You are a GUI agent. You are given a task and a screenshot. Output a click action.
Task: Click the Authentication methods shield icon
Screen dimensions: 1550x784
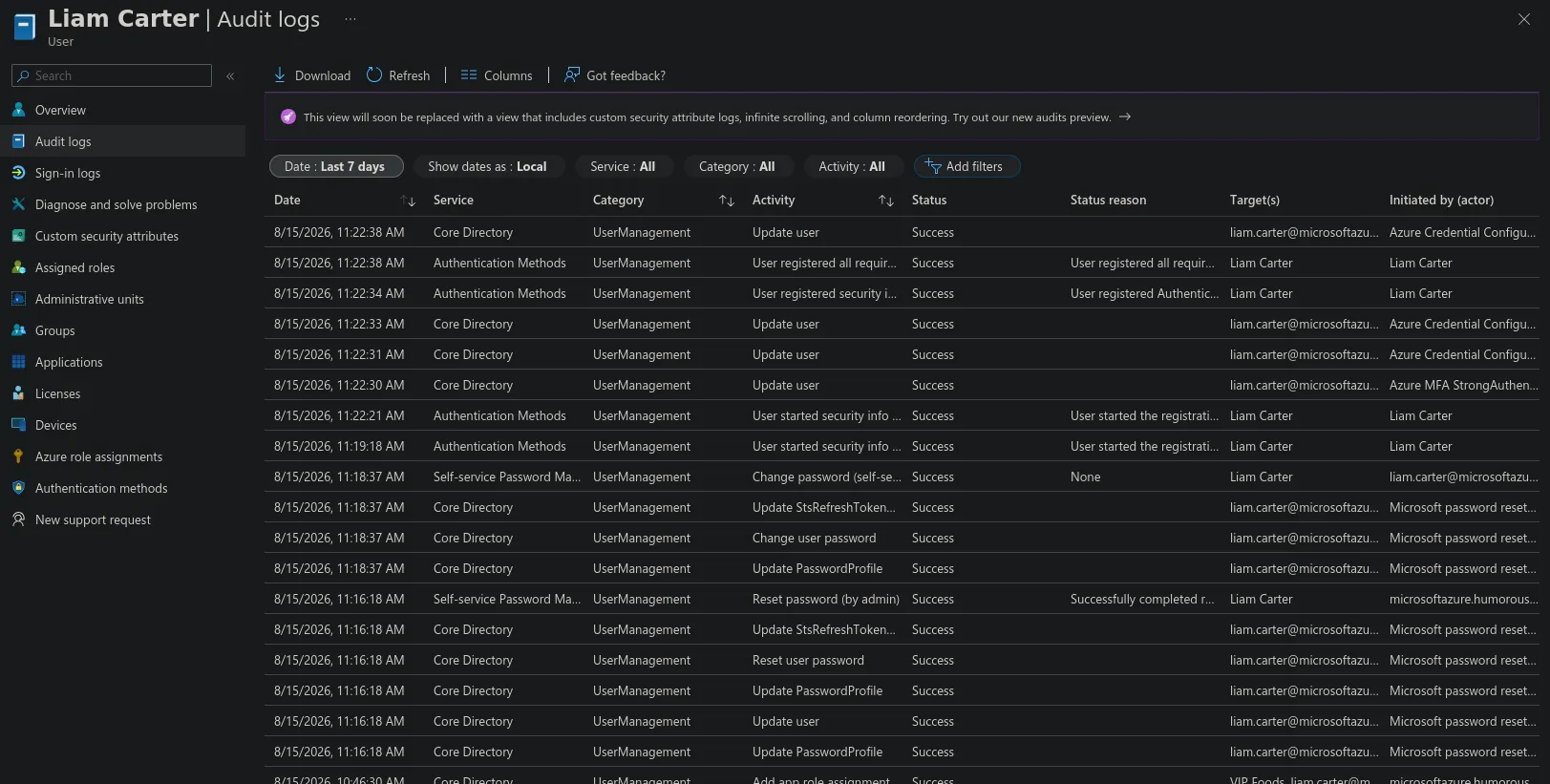click(x=18, y=488)
